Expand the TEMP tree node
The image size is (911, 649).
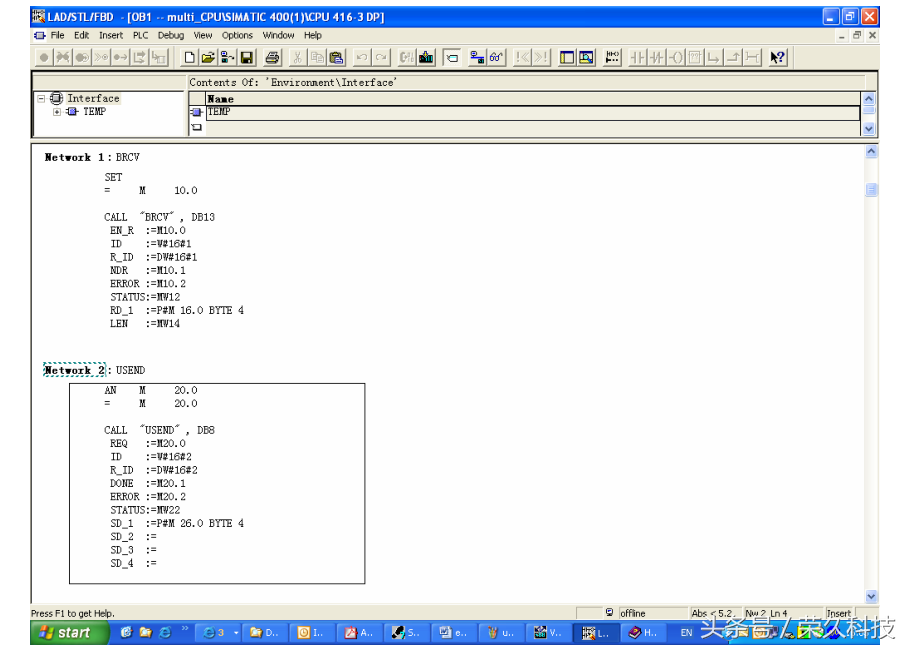(57, 112)
